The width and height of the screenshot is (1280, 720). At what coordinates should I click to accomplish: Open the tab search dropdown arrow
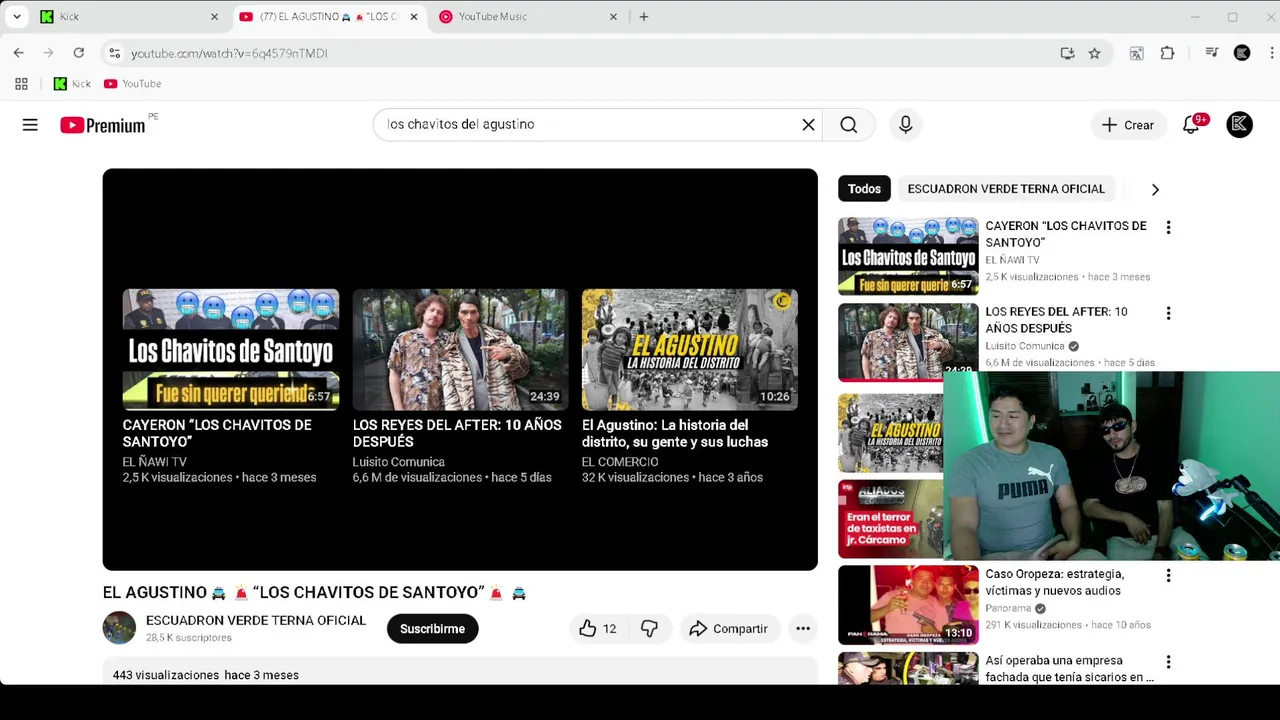(16, 17)
